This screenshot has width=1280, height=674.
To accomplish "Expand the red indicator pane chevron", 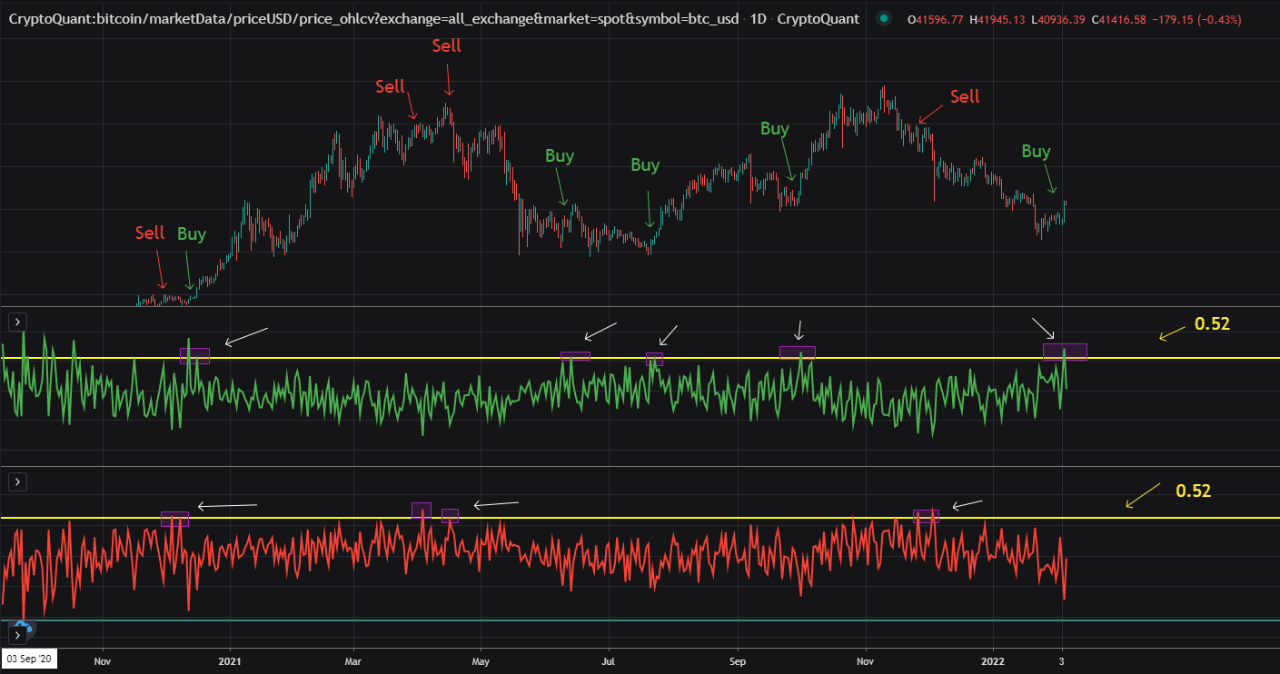I will (x=18, y=482).
